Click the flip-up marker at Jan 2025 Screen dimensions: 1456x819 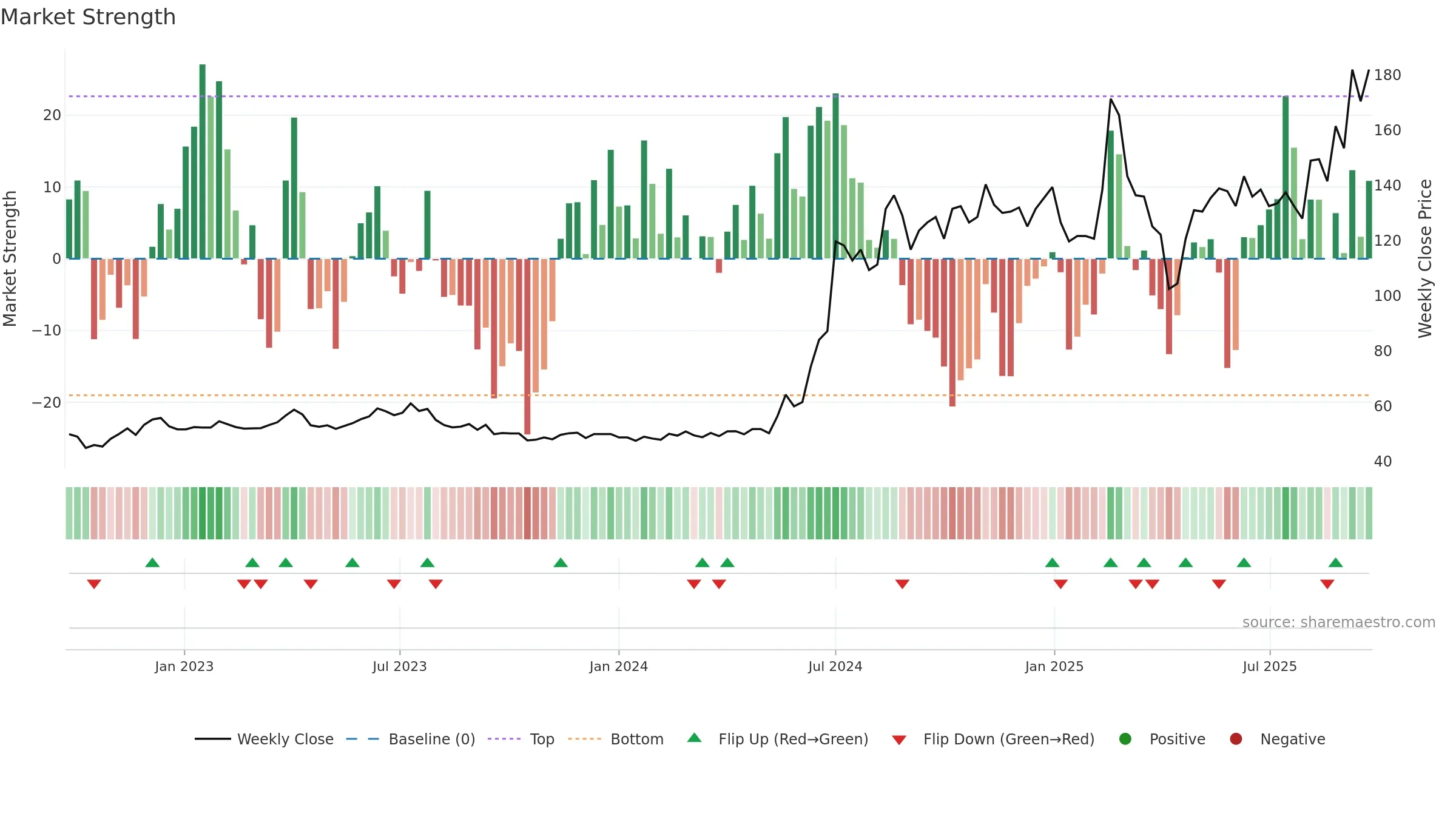tap(1052, 562)
